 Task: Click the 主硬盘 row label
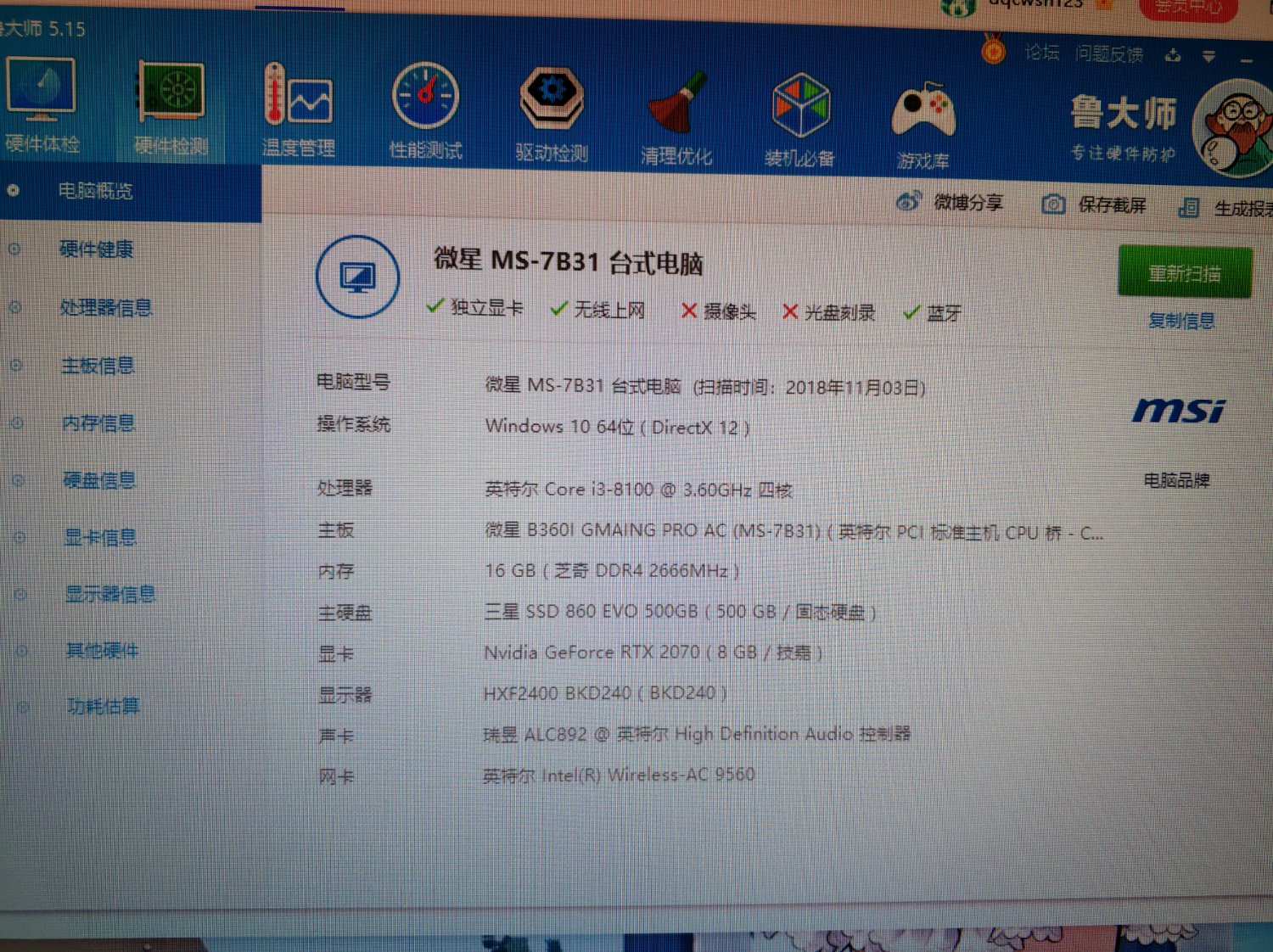345,613
